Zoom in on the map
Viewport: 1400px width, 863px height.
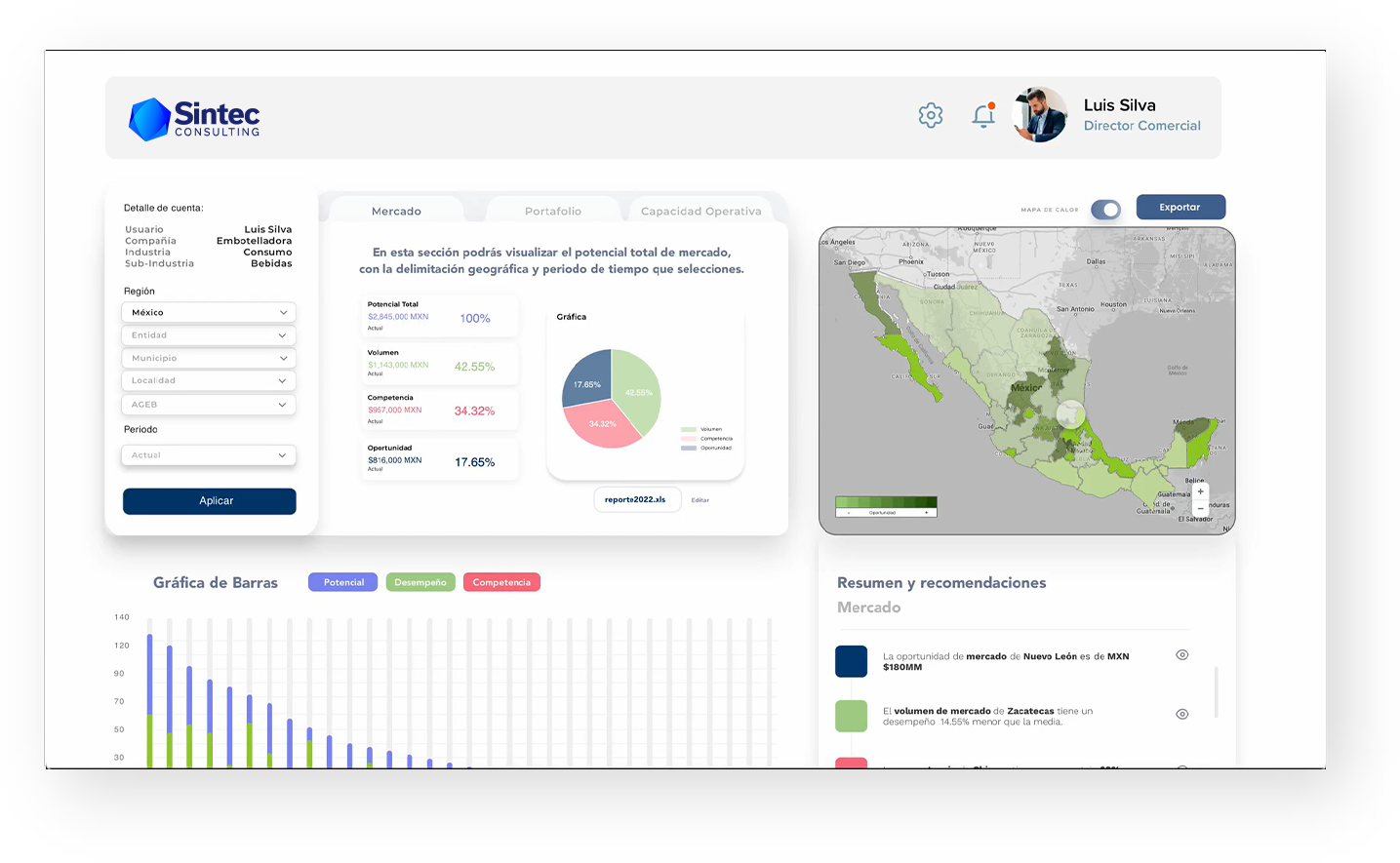1200,491
